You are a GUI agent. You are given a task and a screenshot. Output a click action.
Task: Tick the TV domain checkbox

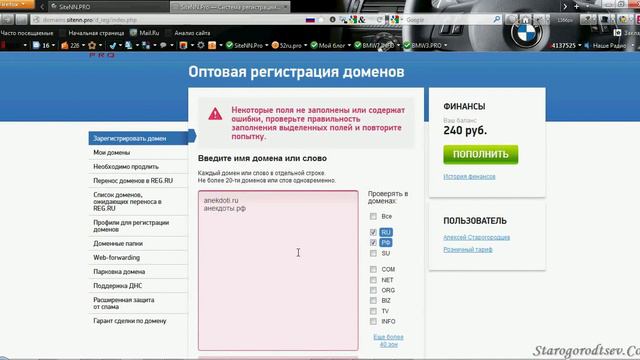coord(373,311)
